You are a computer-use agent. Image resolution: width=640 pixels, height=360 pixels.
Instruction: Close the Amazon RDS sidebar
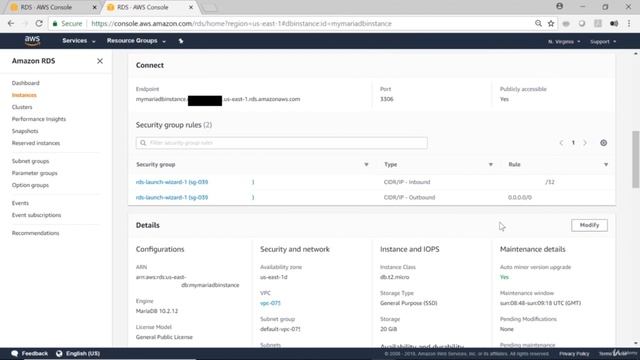100,61
